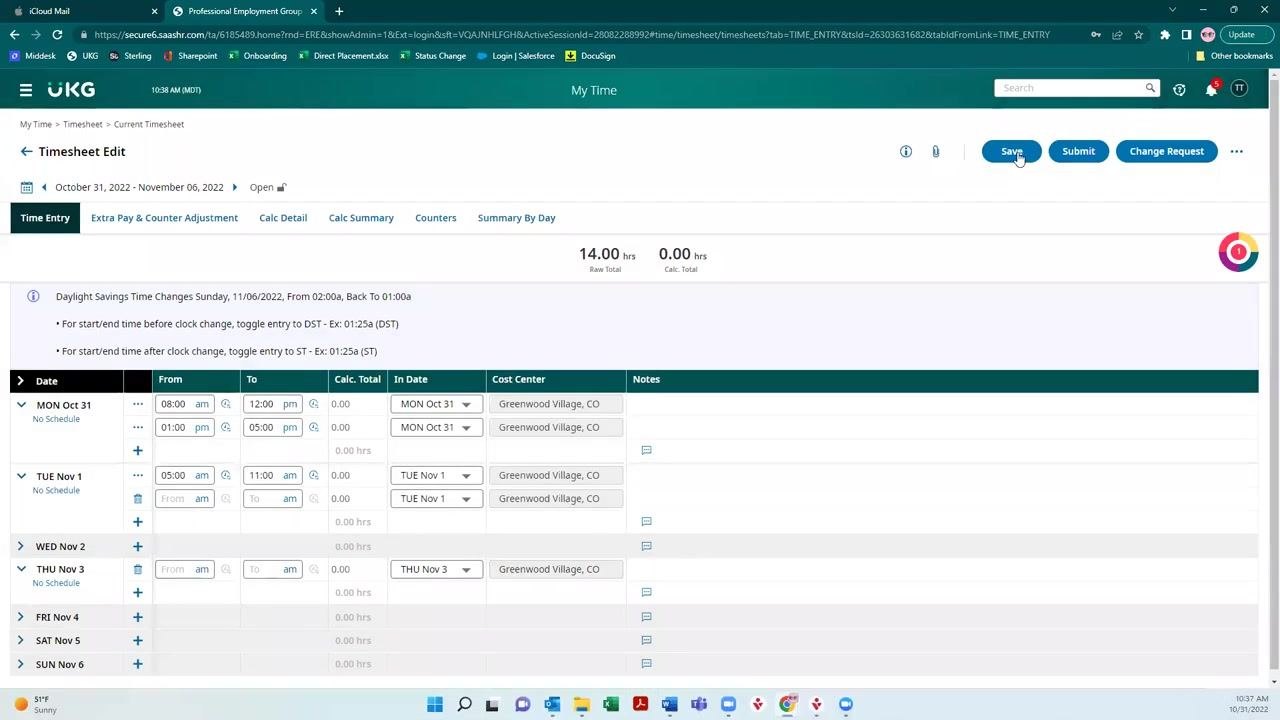Switch to Extra Pay & Counter Adjustment tab
1280x720 pixels.
164,218
